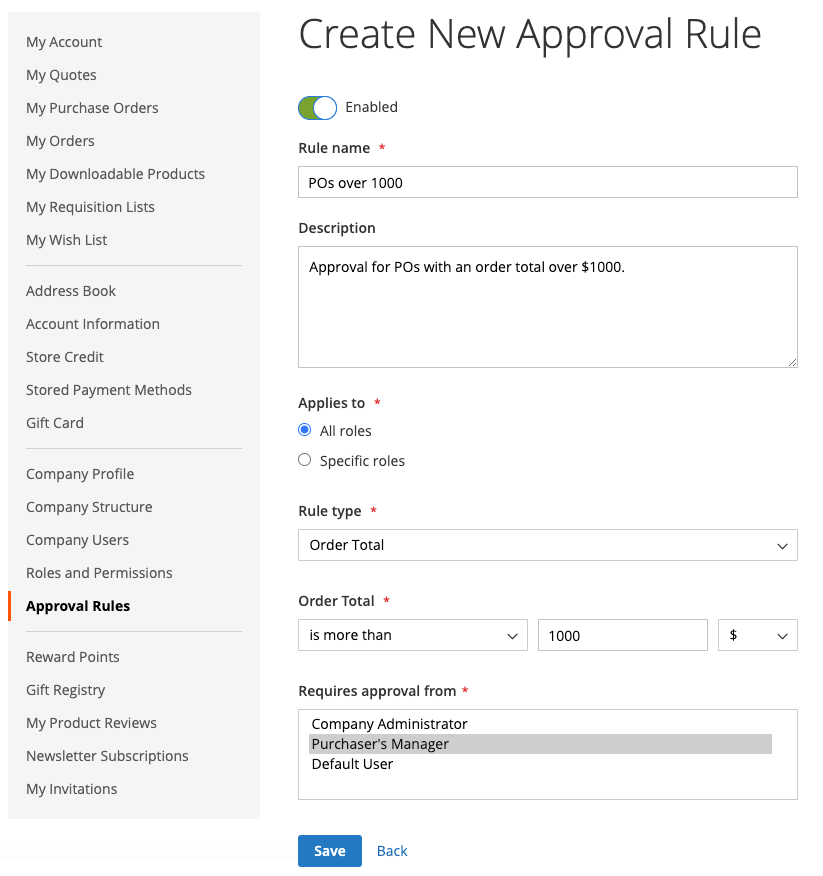Open the Rule type dropdown
The width and height of the screenshot is (823, 876).
tap(547, 545)
